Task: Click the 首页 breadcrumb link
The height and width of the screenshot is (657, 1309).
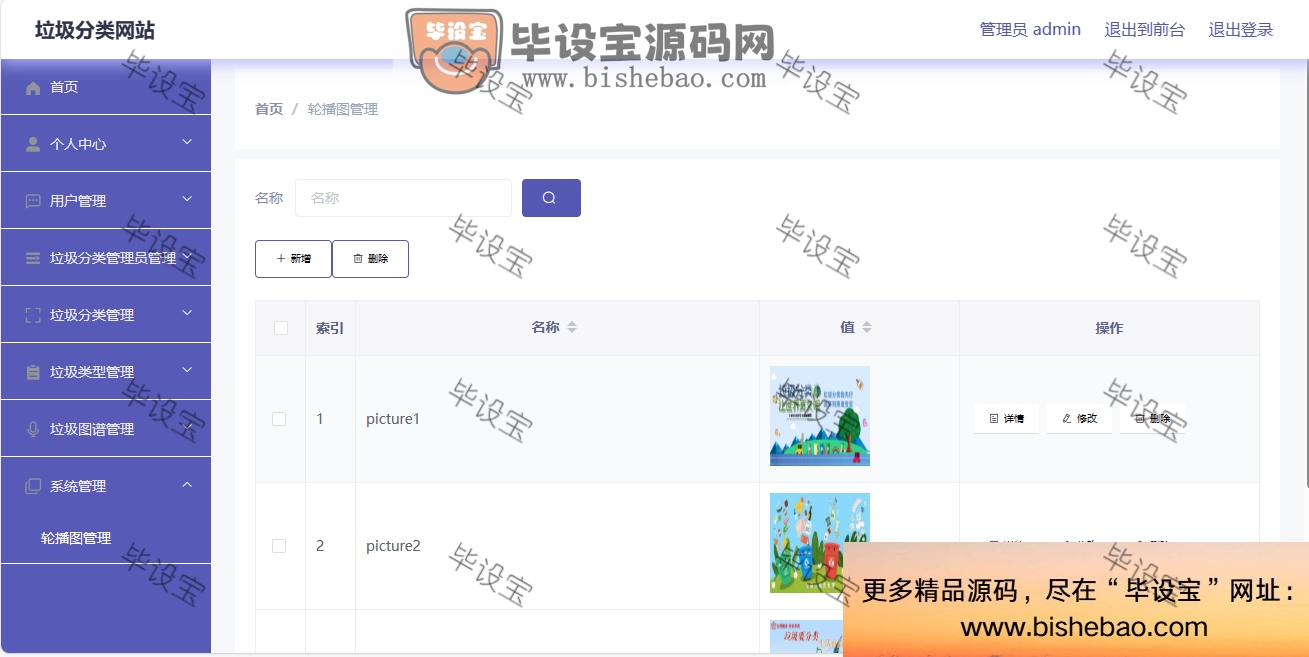Action: 269,109
